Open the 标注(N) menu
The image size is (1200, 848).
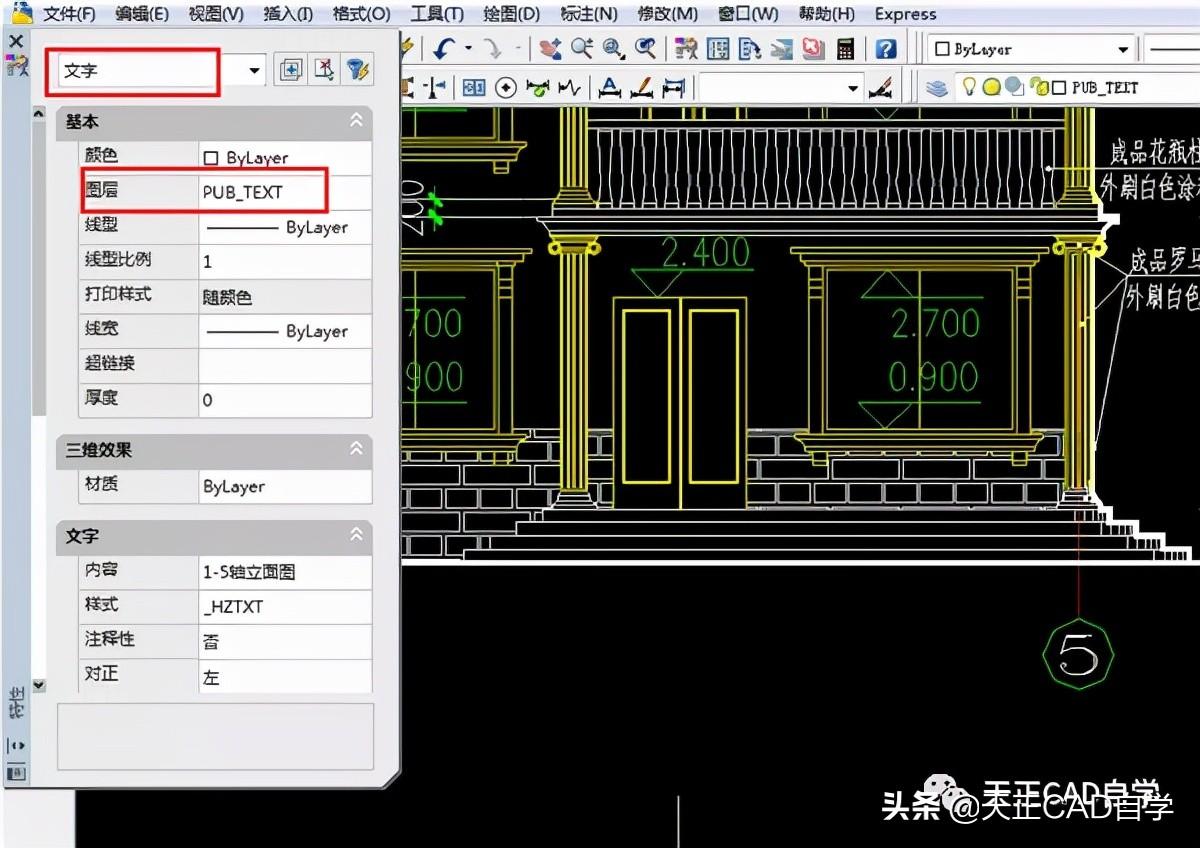(589, 14)
